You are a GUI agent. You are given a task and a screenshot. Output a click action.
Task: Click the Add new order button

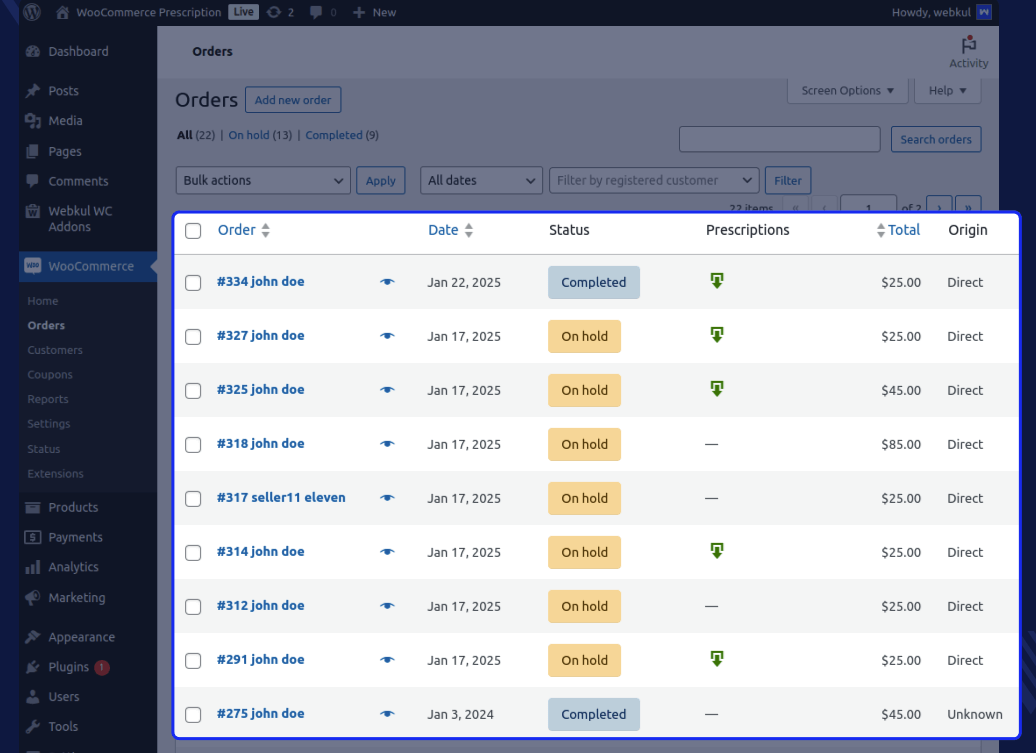pyautogui.click(x=293, y=100)
